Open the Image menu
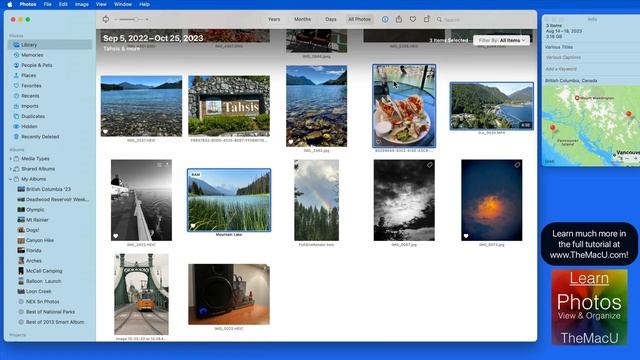 (82, 4)
